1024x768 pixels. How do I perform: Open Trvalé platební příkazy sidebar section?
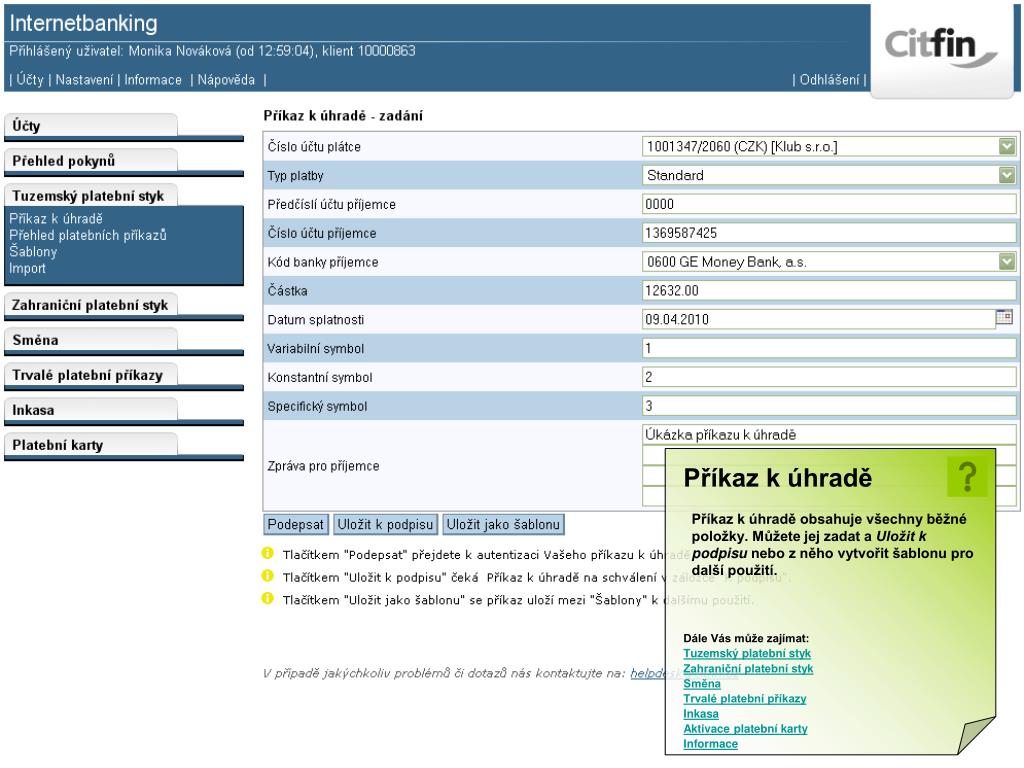91,376
